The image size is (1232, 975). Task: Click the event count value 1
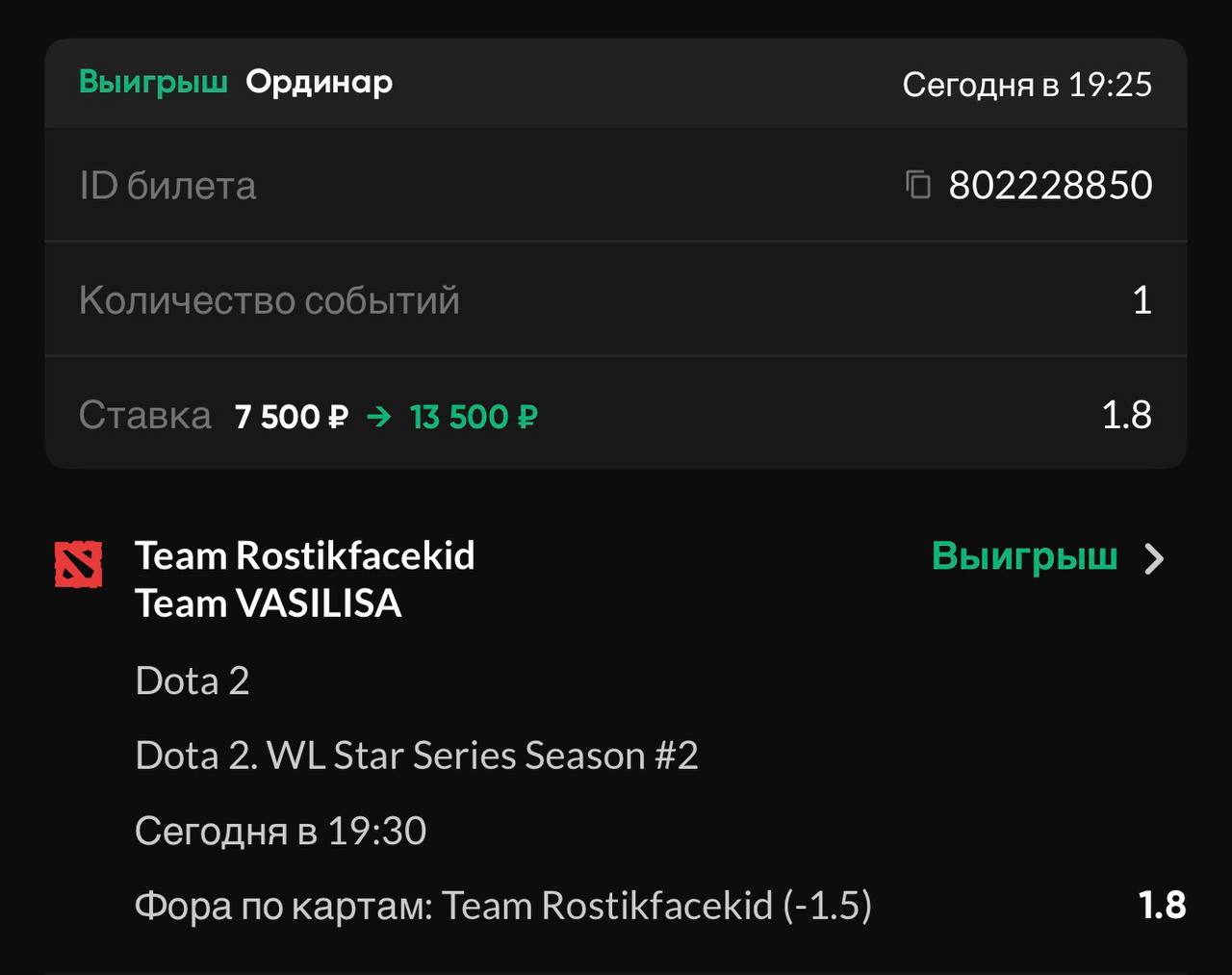click(1142, 300)
